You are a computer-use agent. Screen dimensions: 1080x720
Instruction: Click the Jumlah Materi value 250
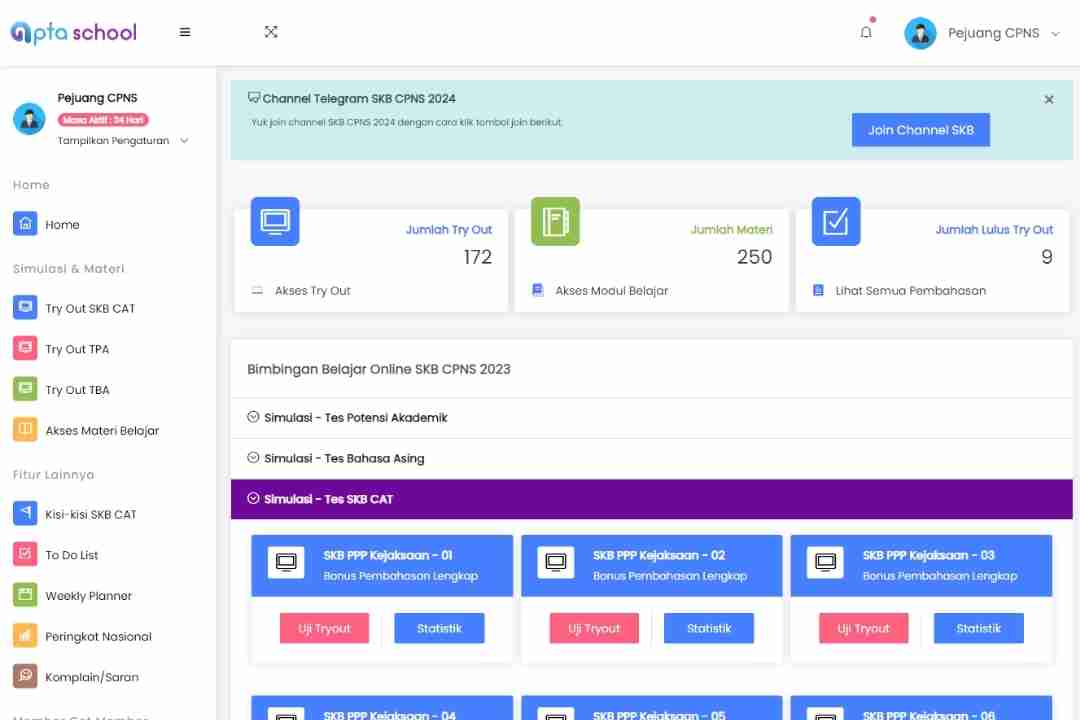coord(754,257)
